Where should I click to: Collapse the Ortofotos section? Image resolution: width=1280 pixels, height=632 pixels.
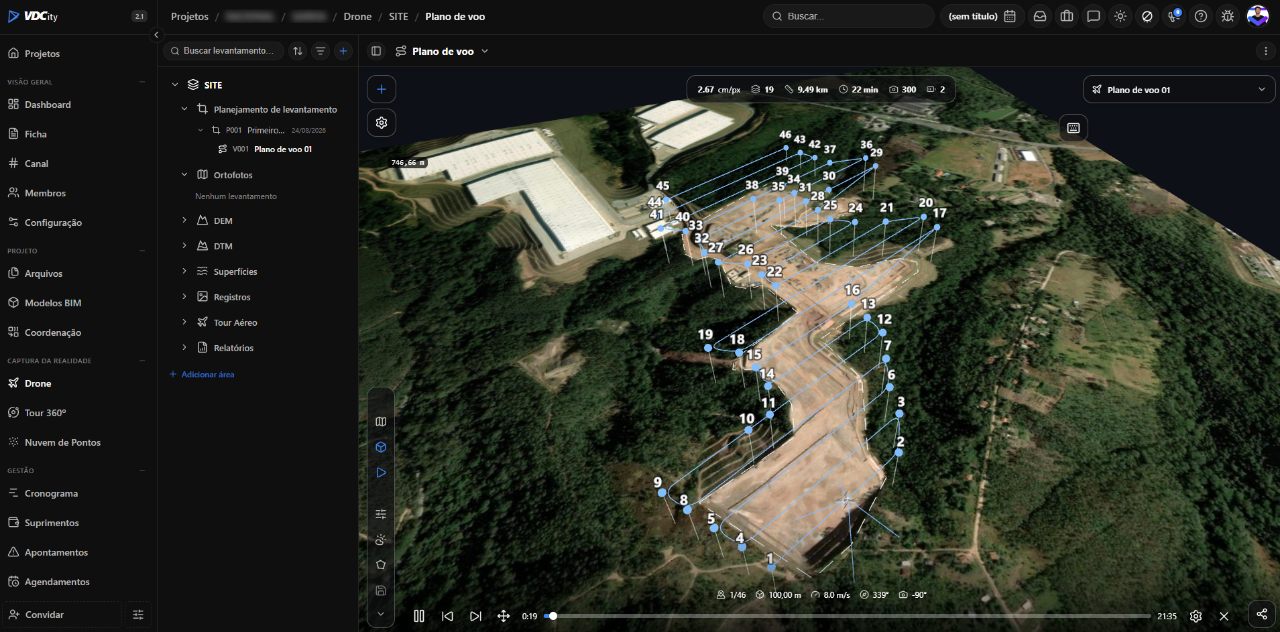pos(185,175)
